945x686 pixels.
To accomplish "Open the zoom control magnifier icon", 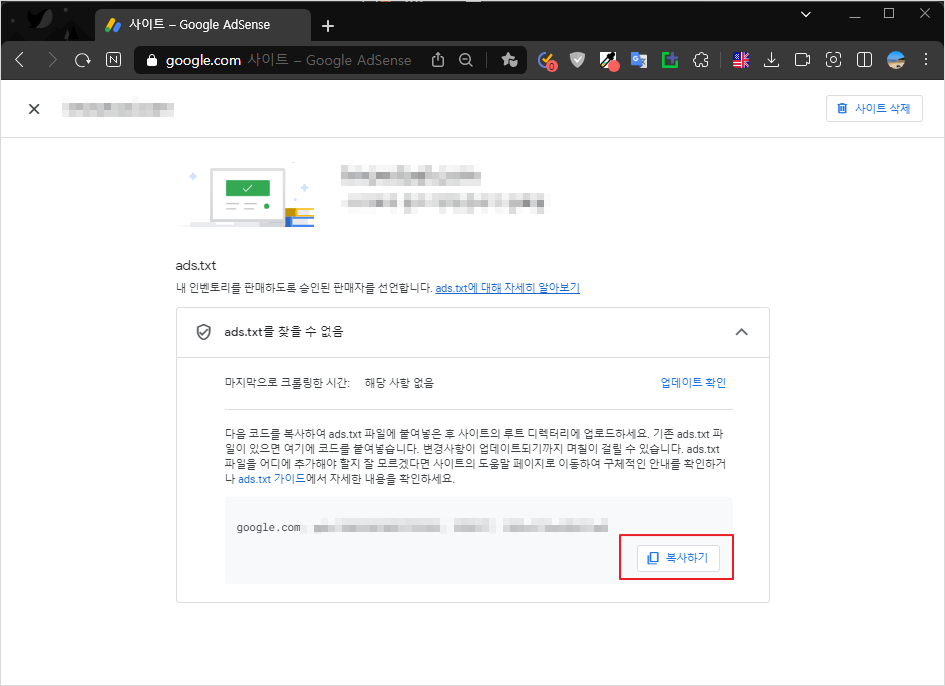I will coord(466,60).
